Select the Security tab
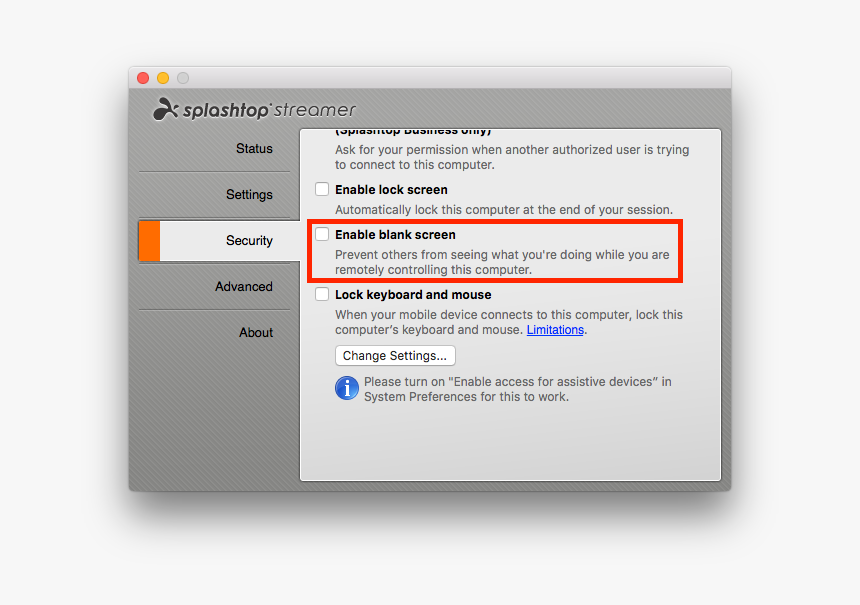Viewport: 860px width, 605px height. pos(249,241)
